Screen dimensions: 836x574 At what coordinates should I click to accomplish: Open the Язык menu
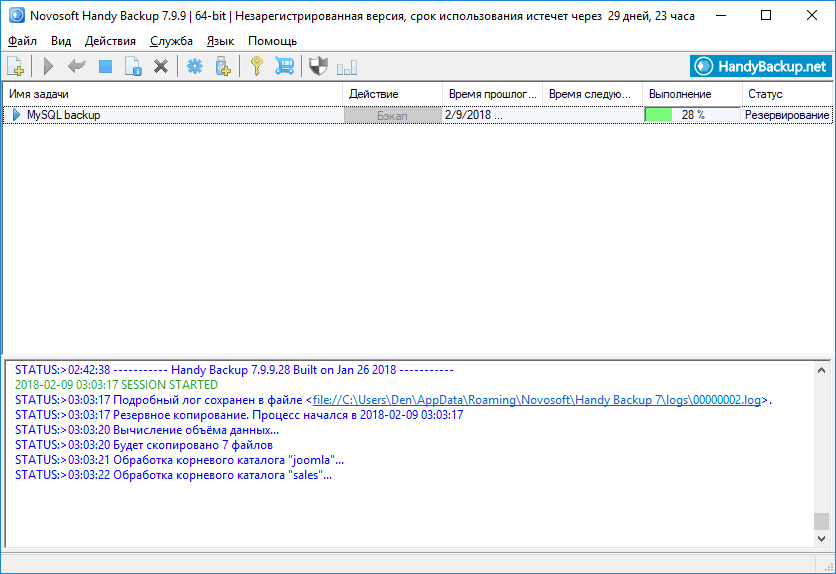click(x=220, y=41)
